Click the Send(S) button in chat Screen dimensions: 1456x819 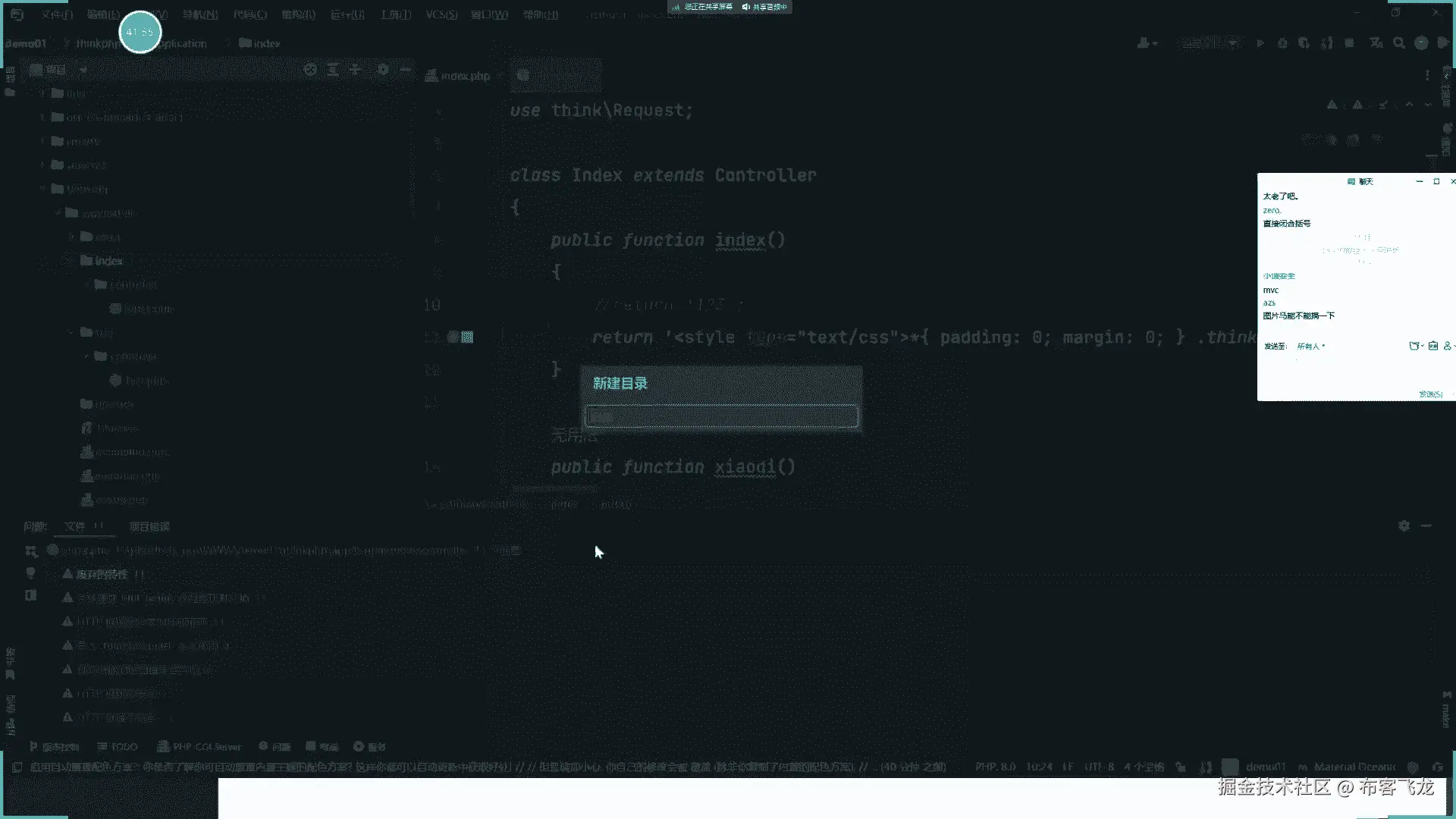1430,394
